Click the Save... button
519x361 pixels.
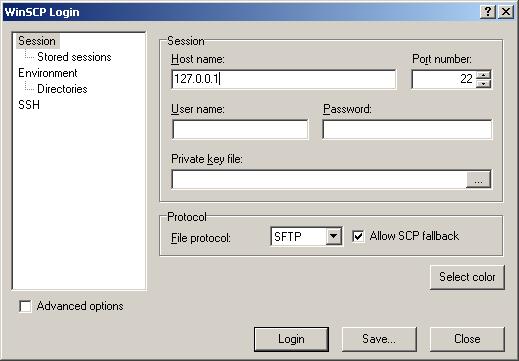379,339
